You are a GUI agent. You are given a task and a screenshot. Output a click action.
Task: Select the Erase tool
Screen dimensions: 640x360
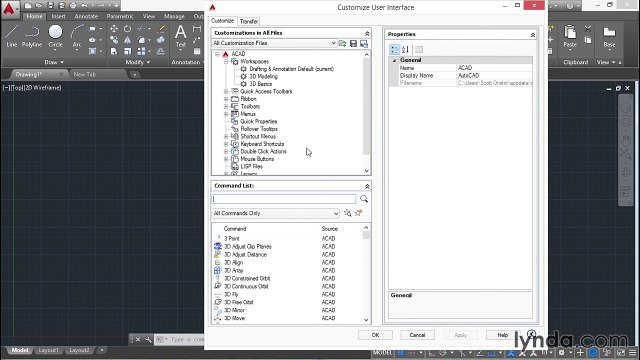(x=161, y=29)
